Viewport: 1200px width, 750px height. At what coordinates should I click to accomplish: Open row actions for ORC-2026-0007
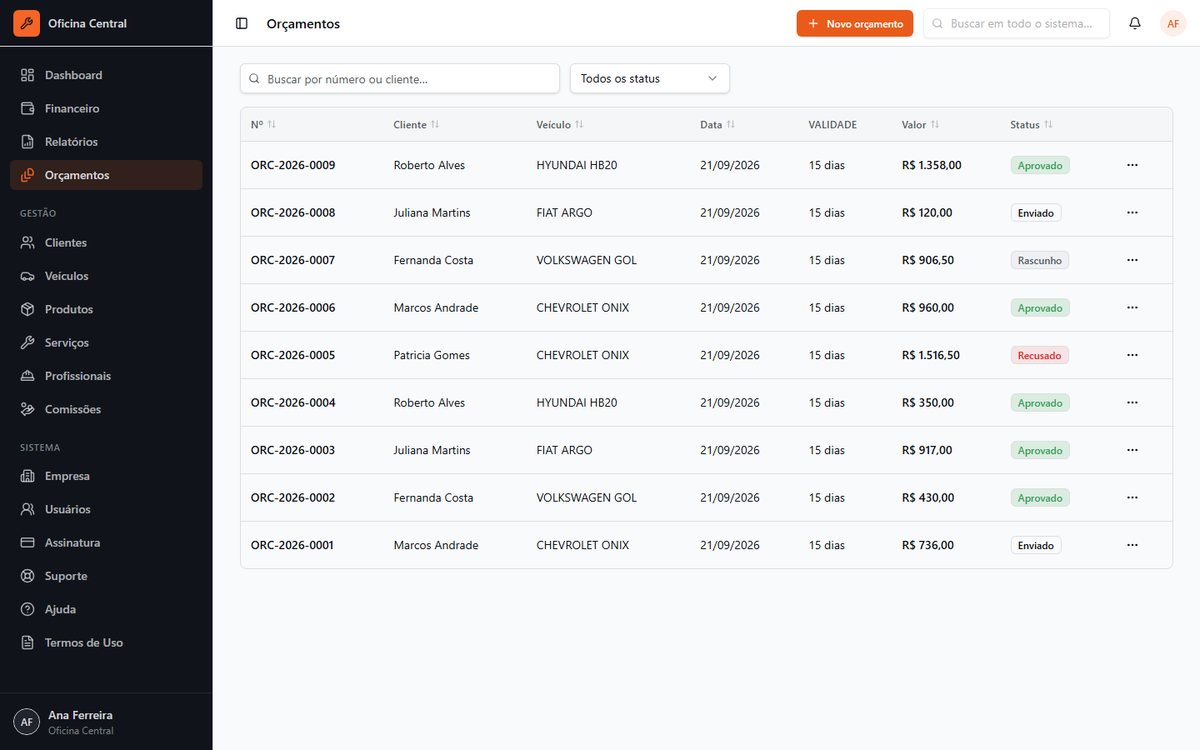(1132, 260)
